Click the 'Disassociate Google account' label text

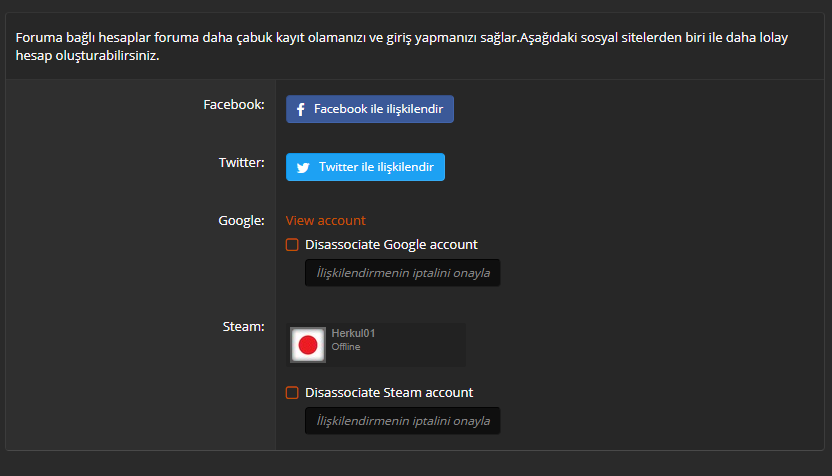coord(391,245)
